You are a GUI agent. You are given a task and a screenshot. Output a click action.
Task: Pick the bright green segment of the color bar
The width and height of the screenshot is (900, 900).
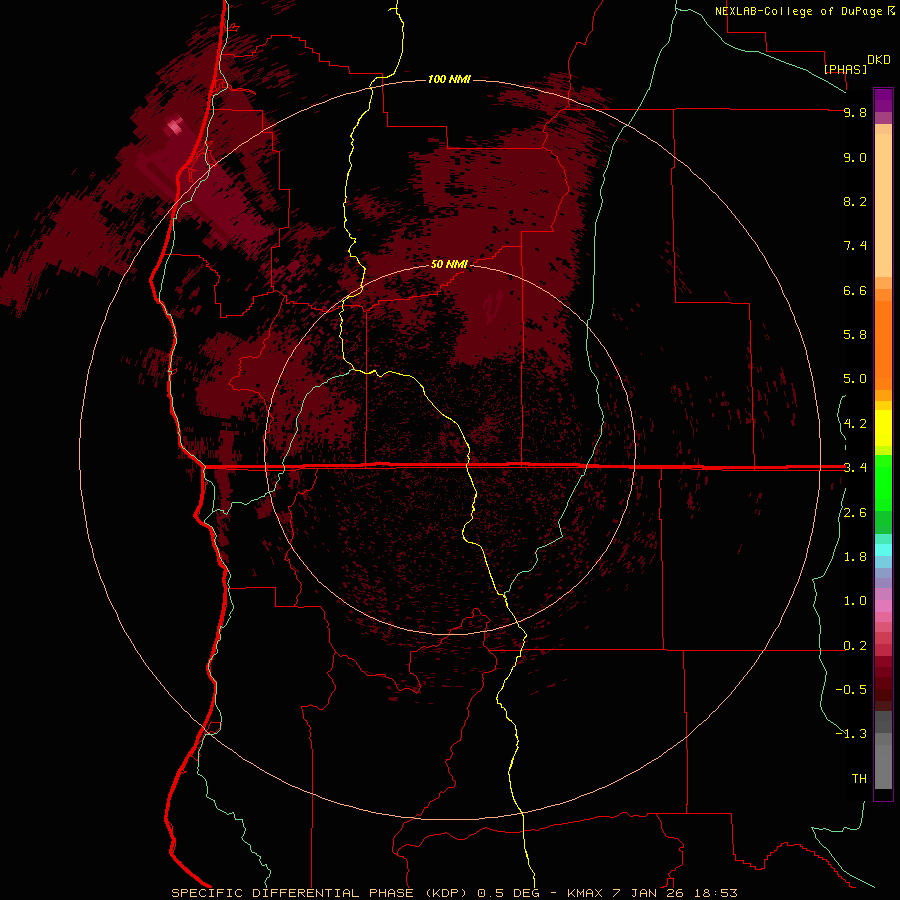883,482
